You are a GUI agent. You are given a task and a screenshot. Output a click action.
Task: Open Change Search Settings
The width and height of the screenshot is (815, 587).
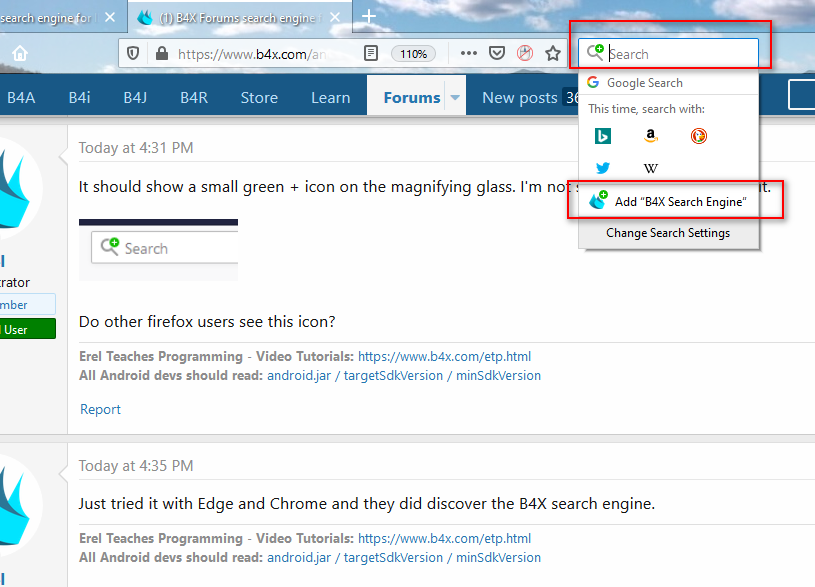point(668,233)
